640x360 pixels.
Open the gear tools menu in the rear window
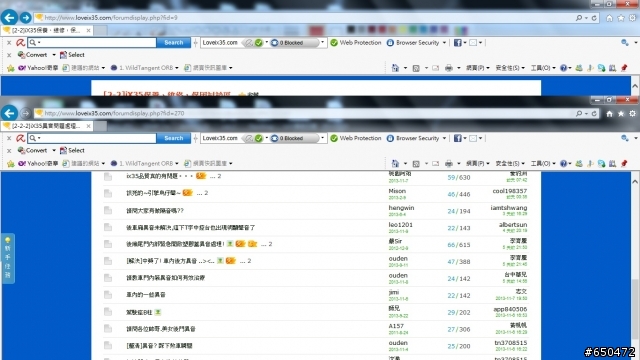[632, 18]
